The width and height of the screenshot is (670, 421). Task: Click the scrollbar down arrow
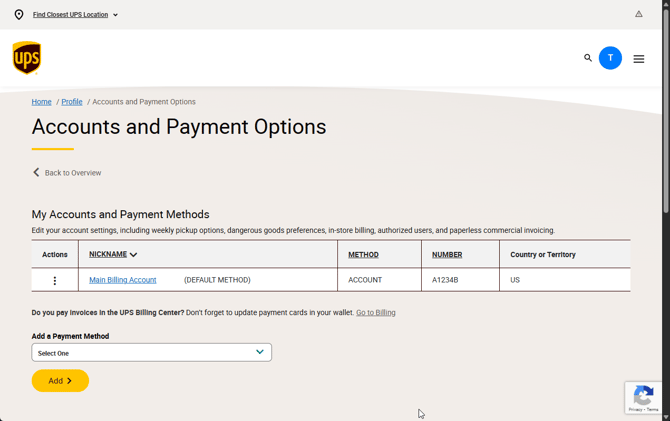coord(665,417)
